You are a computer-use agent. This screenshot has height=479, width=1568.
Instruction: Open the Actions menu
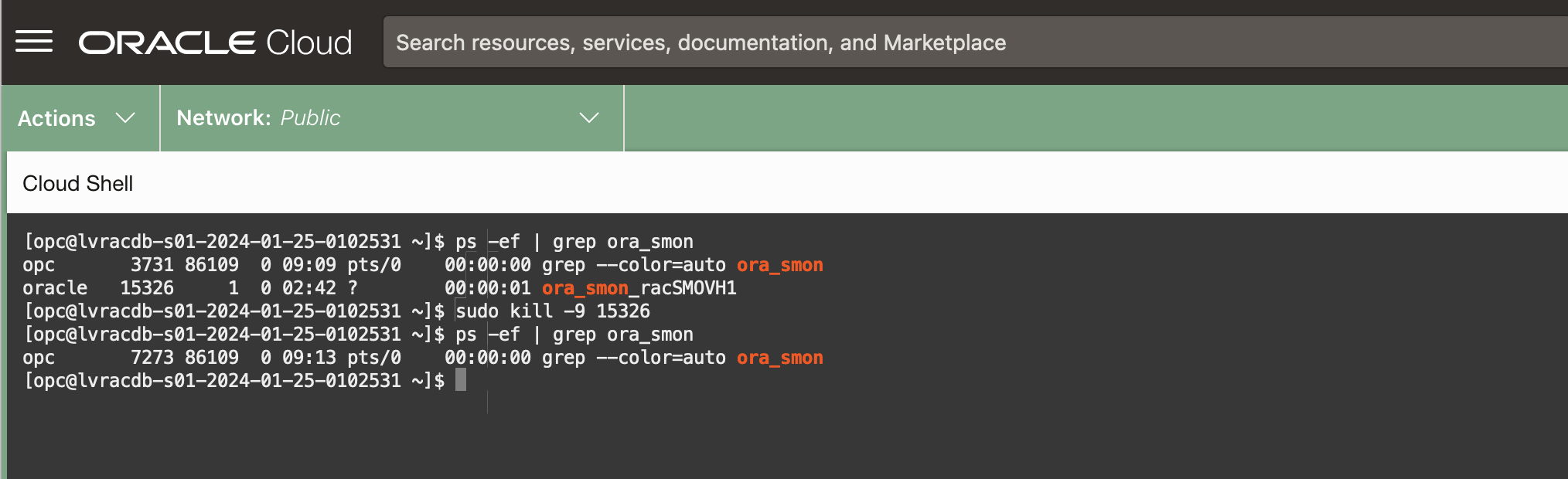[x=57, y=118]
